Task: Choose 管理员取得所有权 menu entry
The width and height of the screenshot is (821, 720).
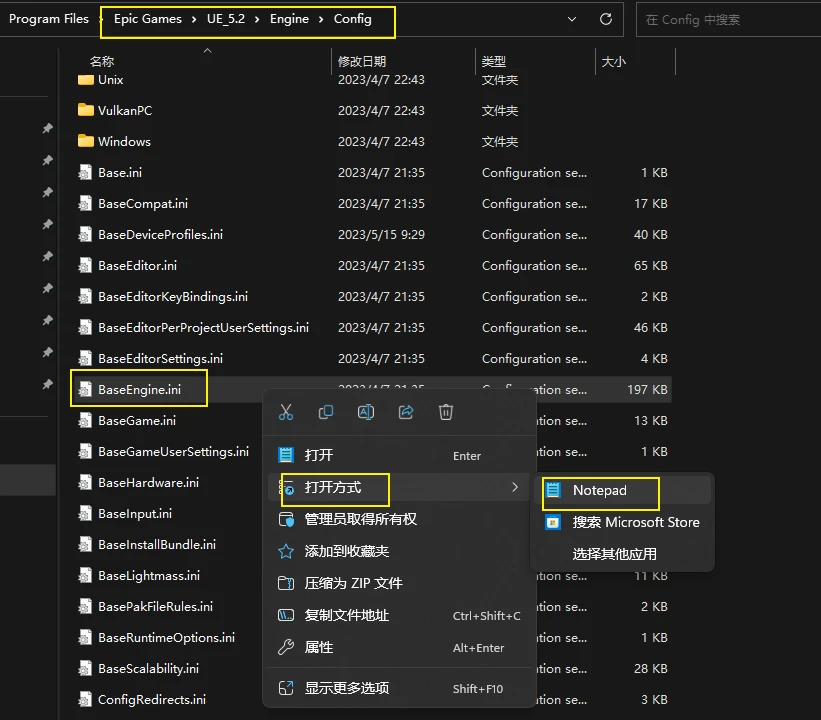Action: [399, 519]
